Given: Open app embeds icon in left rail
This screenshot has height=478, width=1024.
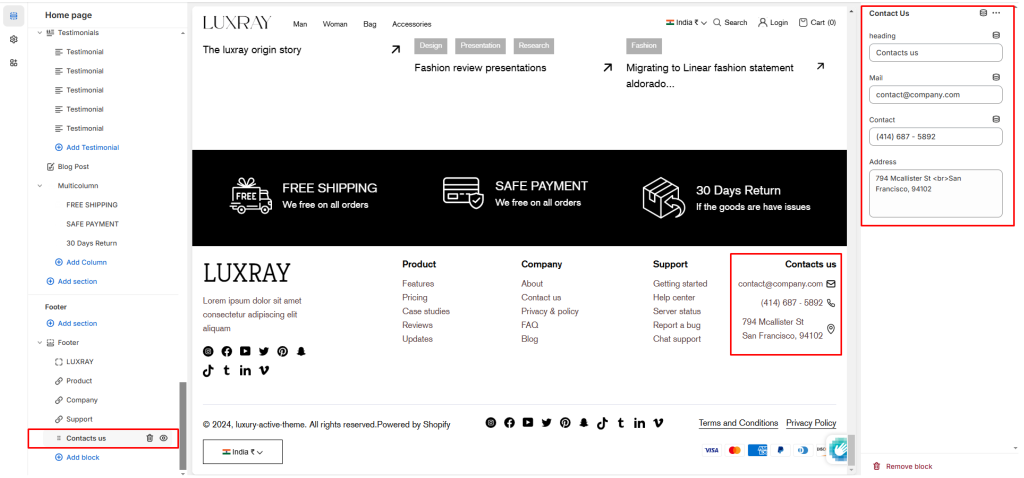Looking at the screenshot, I should pyautogui.click(x=14, y=63).
